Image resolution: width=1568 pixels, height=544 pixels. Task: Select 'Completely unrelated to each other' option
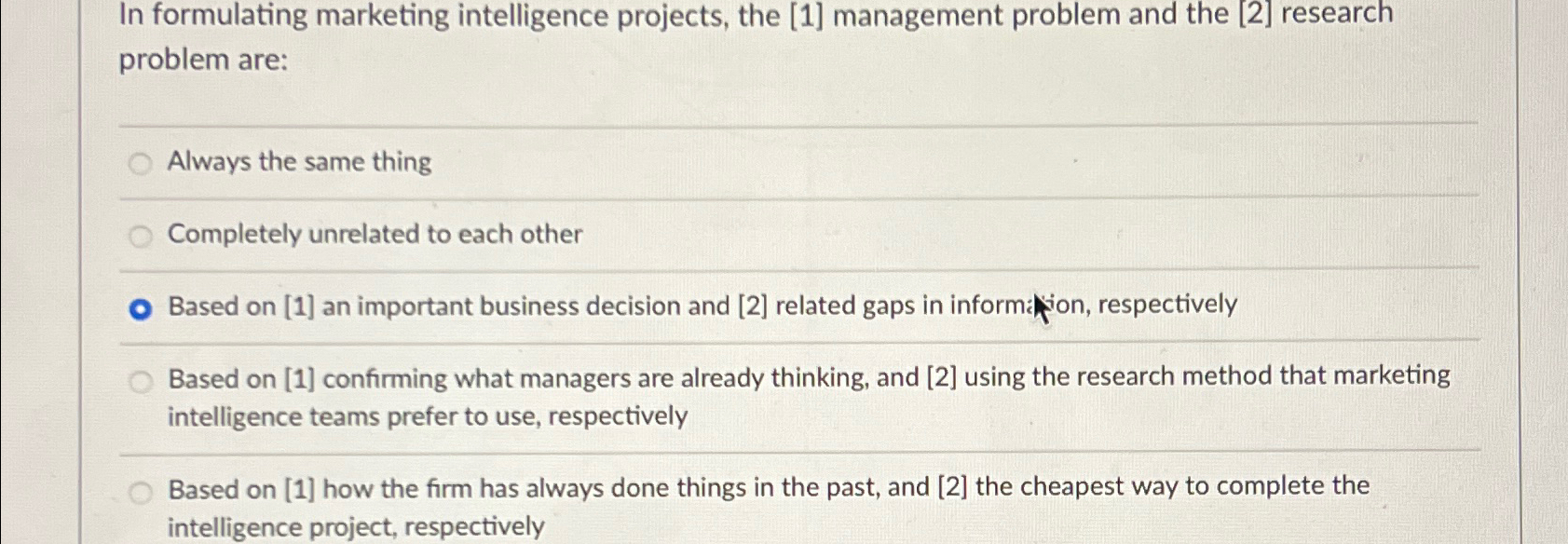coord(140,237)
